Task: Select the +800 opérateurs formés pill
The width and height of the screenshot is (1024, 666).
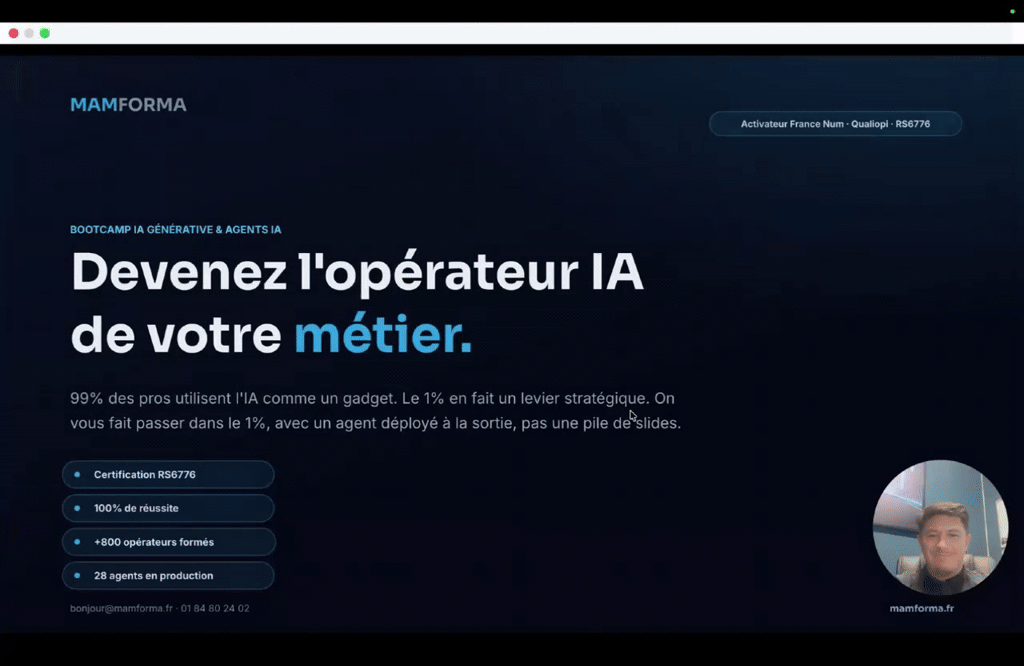Action: [x=168, y=542]
